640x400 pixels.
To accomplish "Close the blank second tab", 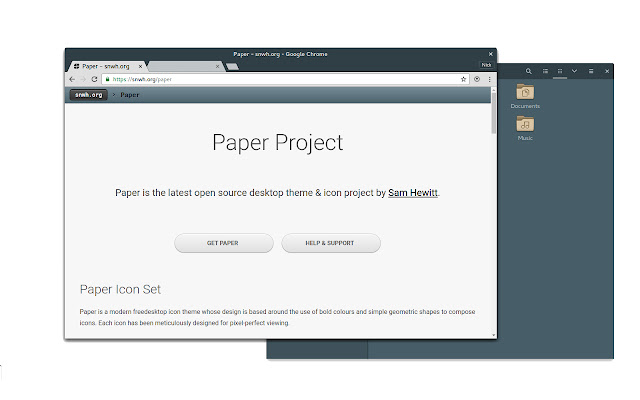I will (218, 66).
